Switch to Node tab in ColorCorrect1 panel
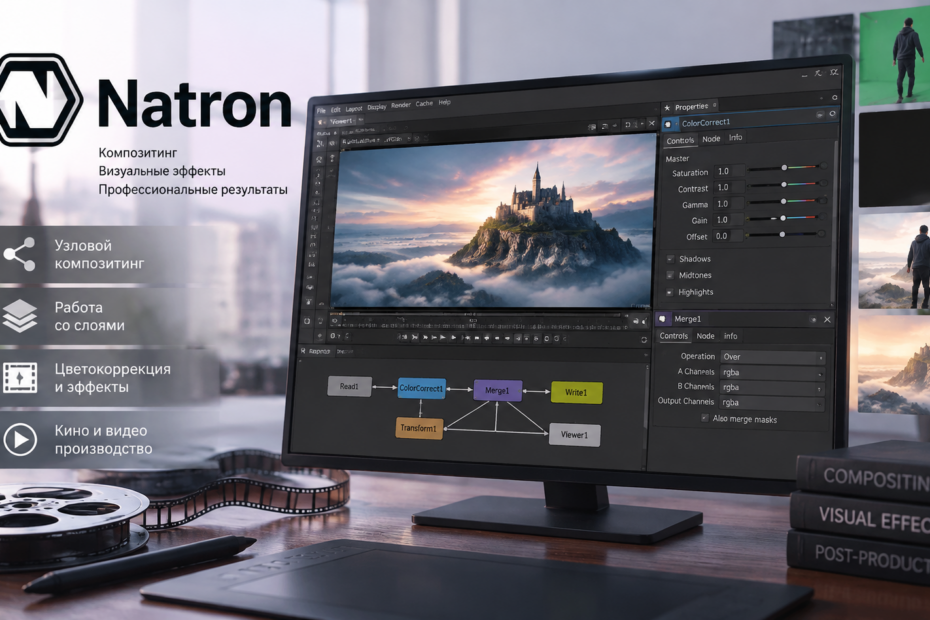Viewport: 930px width, 620px height. pos(711,139)
